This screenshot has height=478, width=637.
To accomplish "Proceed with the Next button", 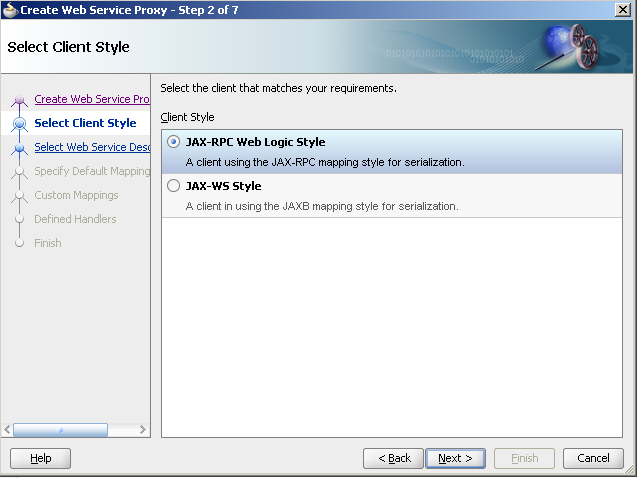I will tap(455, 458).
